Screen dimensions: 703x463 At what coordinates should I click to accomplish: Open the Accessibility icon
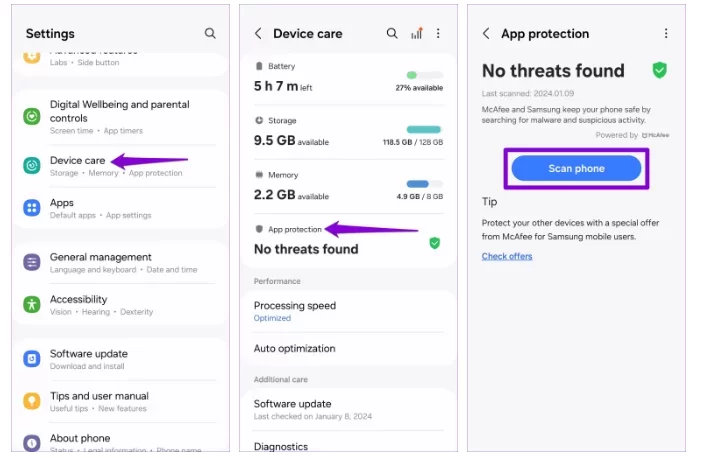click(32, 304)
